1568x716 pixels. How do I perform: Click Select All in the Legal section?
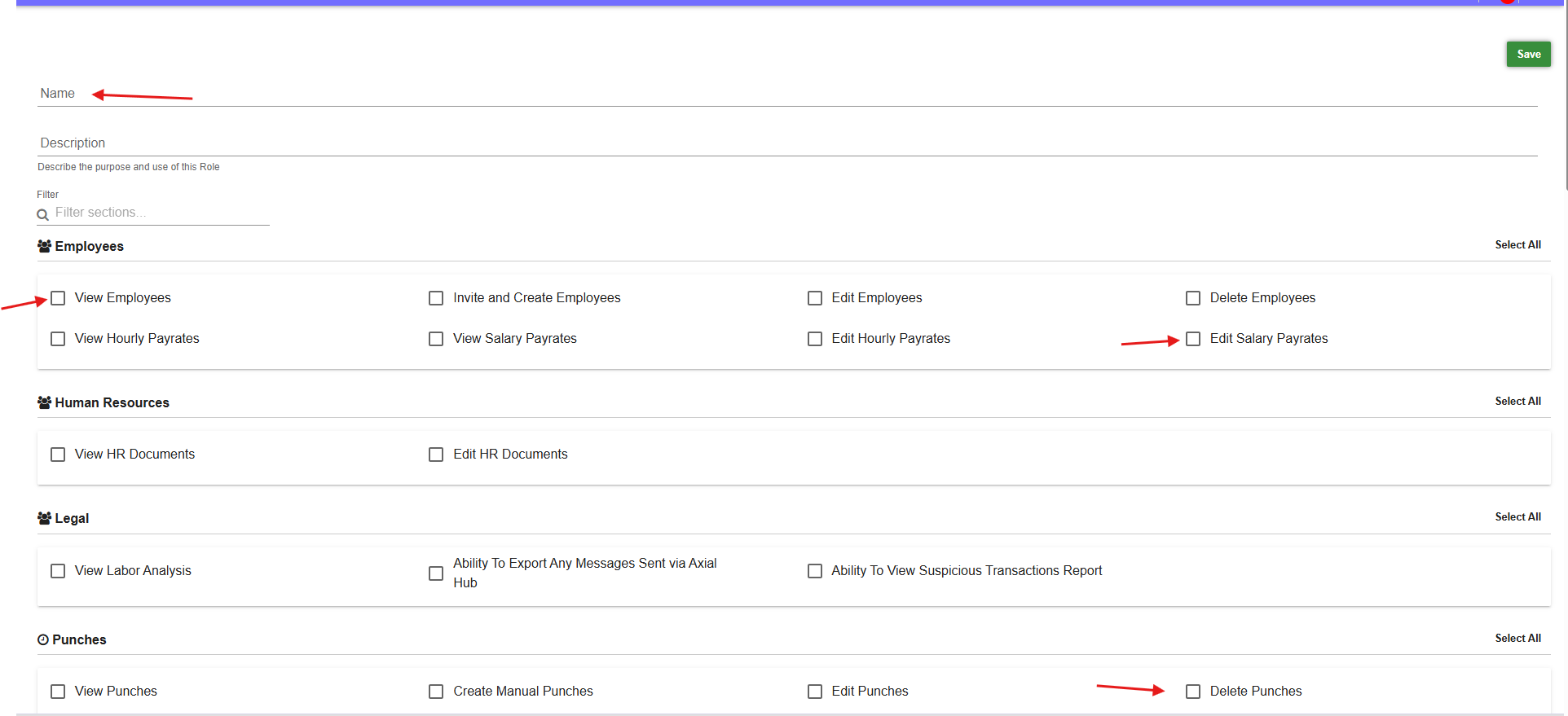(1517, 517)
